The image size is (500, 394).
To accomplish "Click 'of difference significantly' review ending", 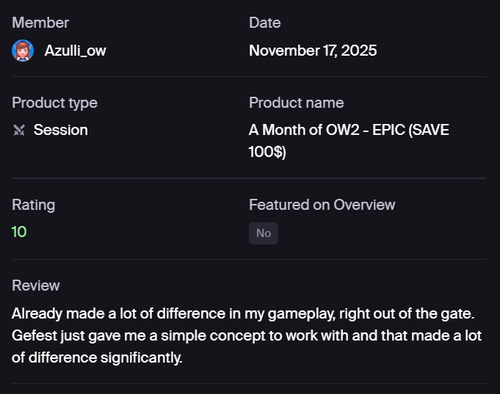I will pos(97,358).
